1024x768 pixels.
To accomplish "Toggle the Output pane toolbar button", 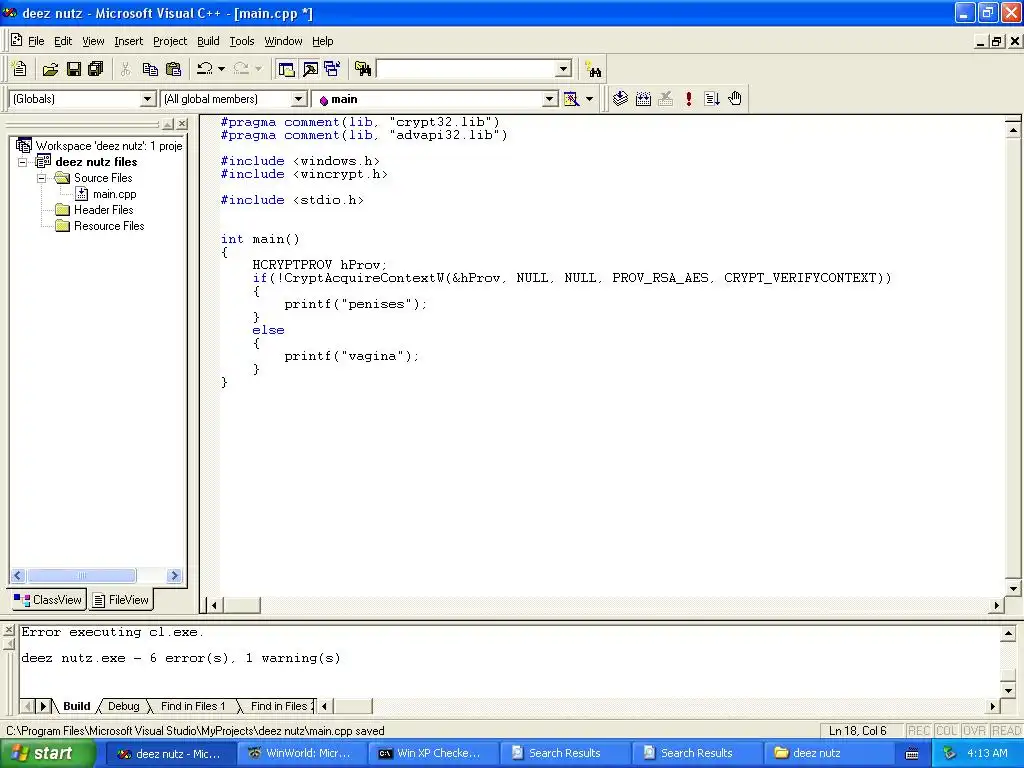I will [x=310, y=69].
